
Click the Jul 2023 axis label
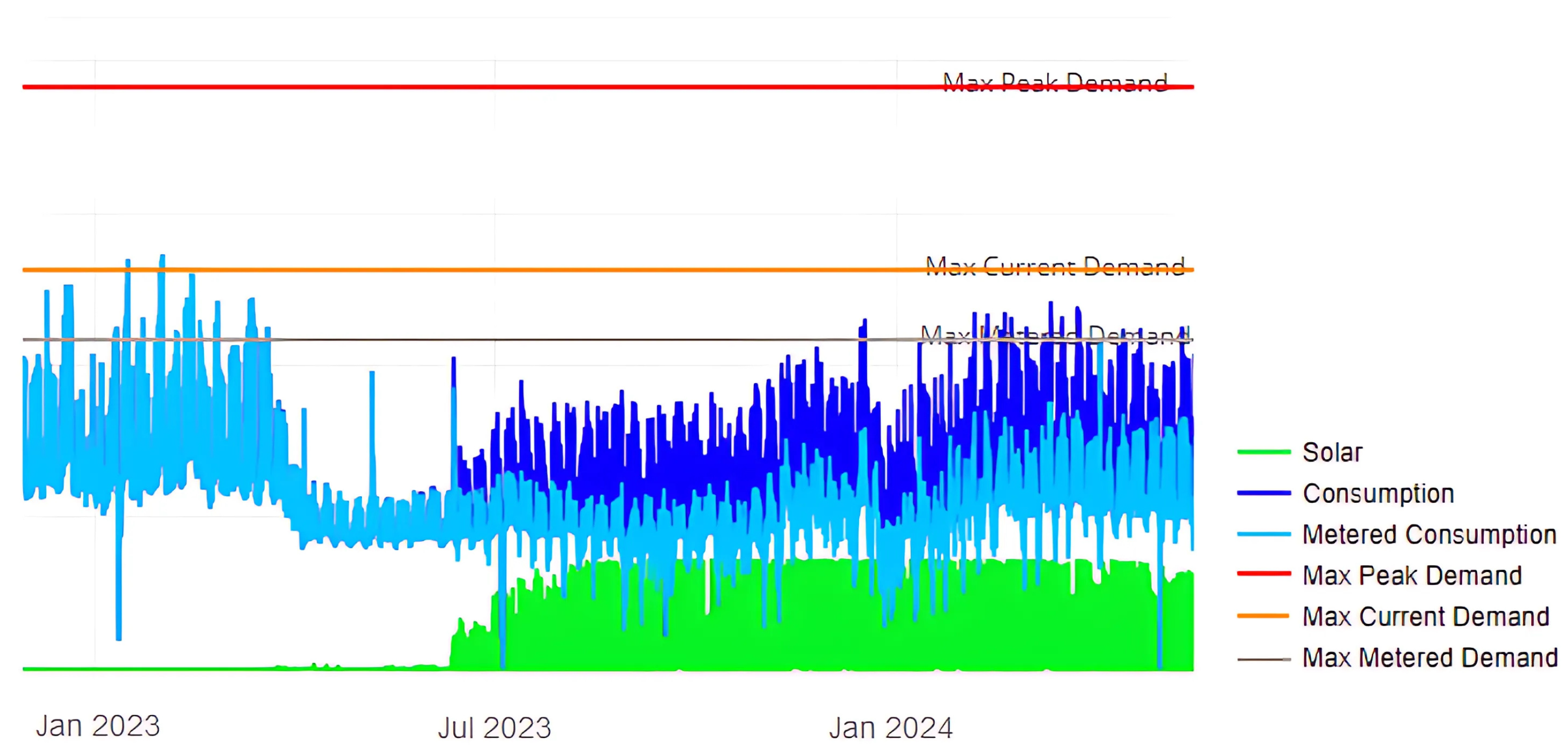tap(494, 728)
